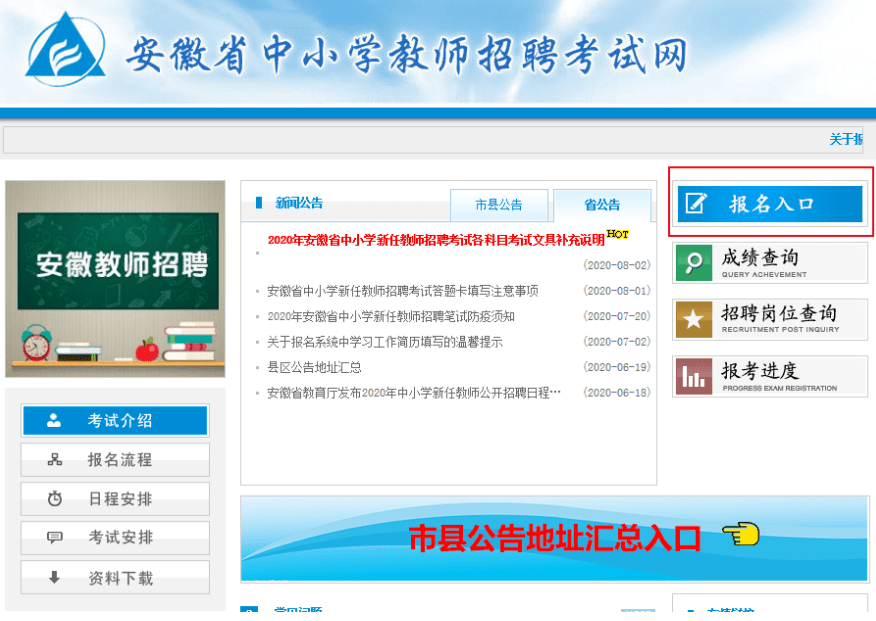This screenshot has width=876, height=621.
Task: Click the scrolling 关于 notice text
Action: click(x=846, y=139)
